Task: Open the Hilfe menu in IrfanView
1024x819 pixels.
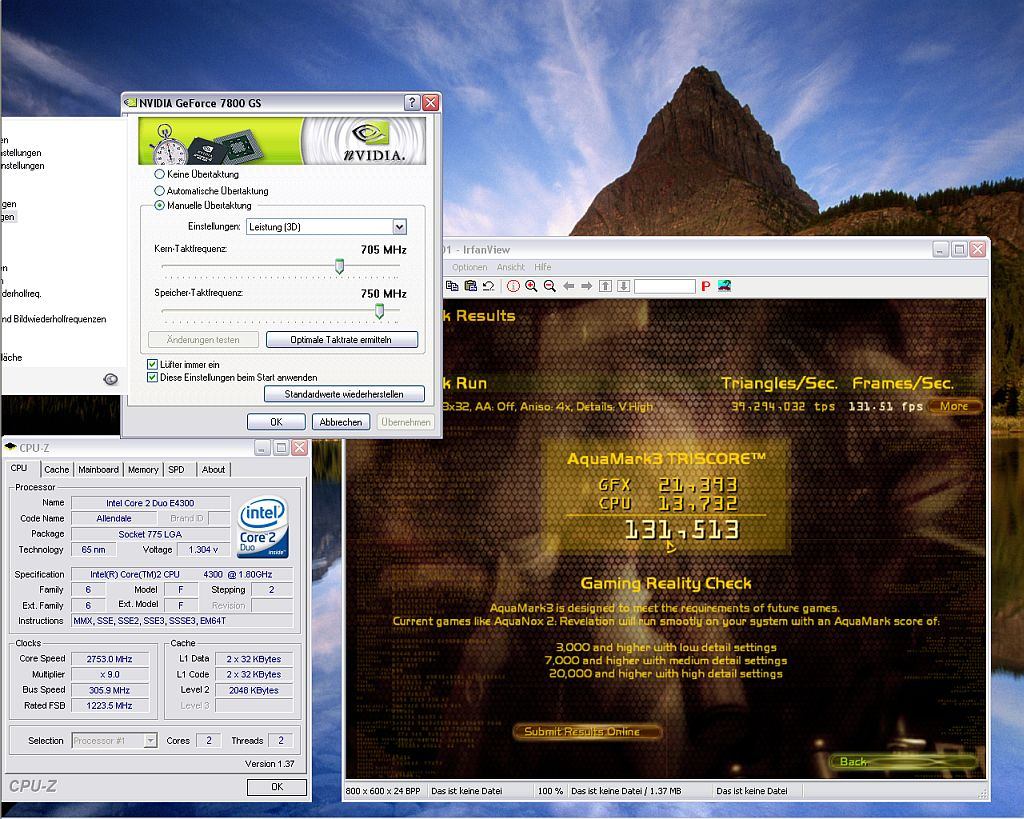Action: [542, 267]
